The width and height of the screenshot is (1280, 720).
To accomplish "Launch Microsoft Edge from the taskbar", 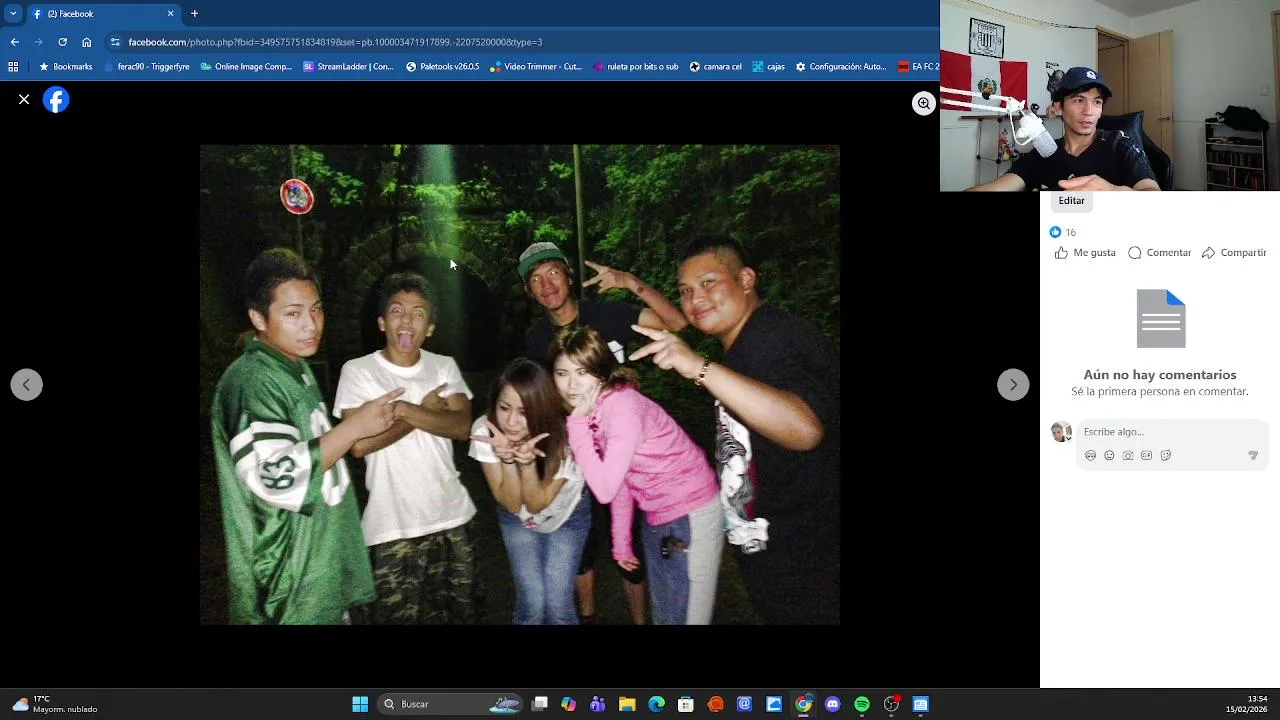I will tap(656, 704).
